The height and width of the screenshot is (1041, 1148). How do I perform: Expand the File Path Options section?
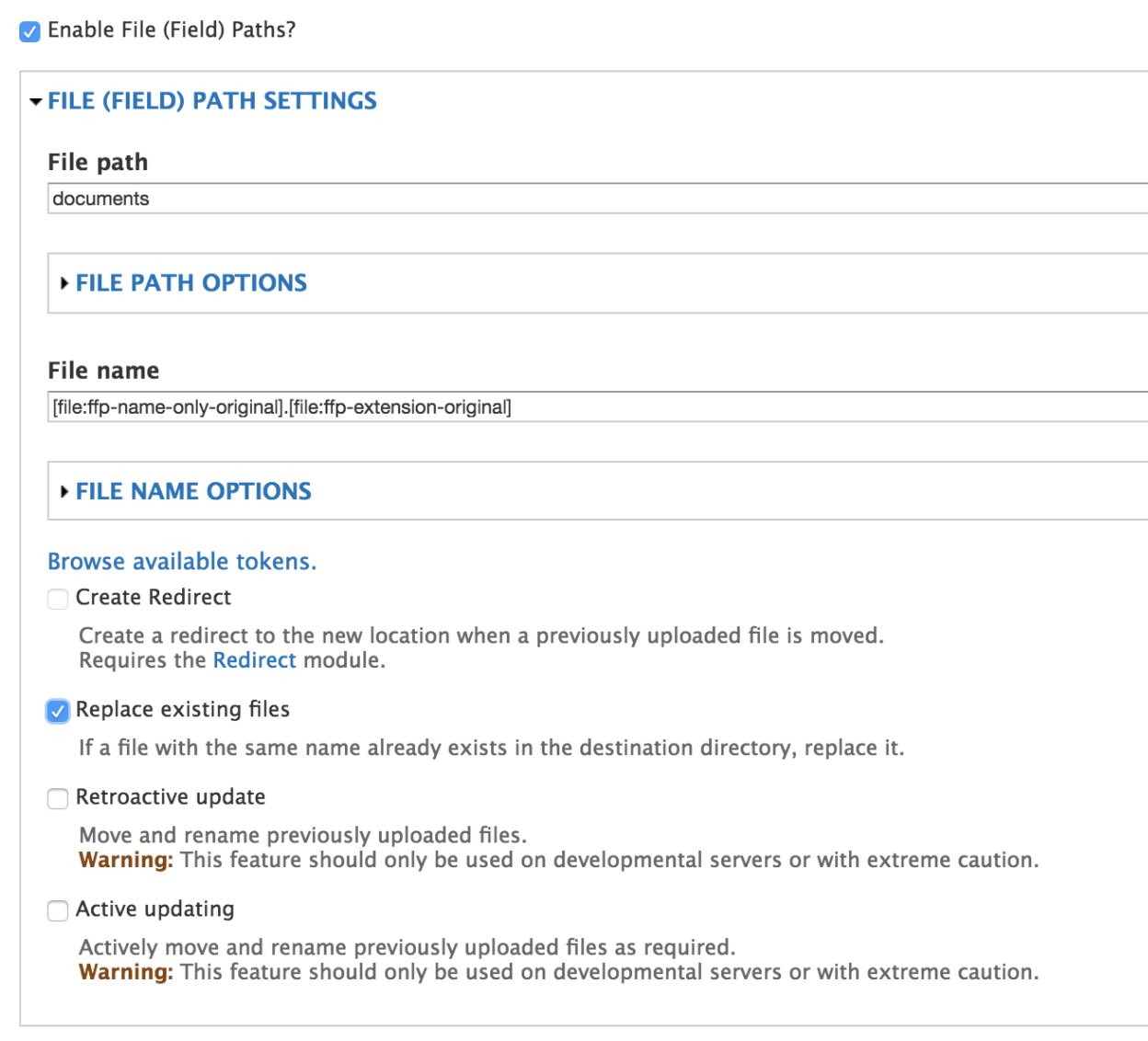coord(191,283)
